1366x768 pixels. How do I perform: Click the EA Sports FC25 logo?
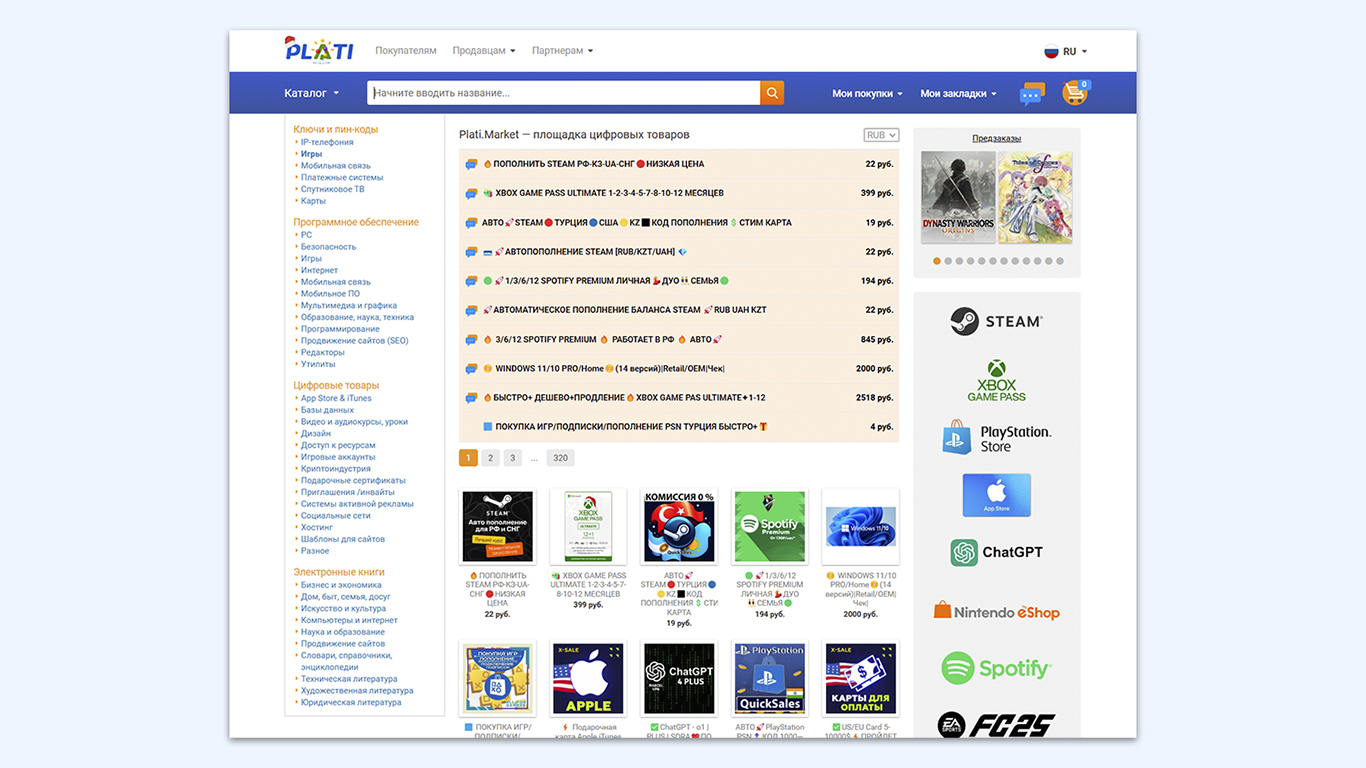pos(996,725)
